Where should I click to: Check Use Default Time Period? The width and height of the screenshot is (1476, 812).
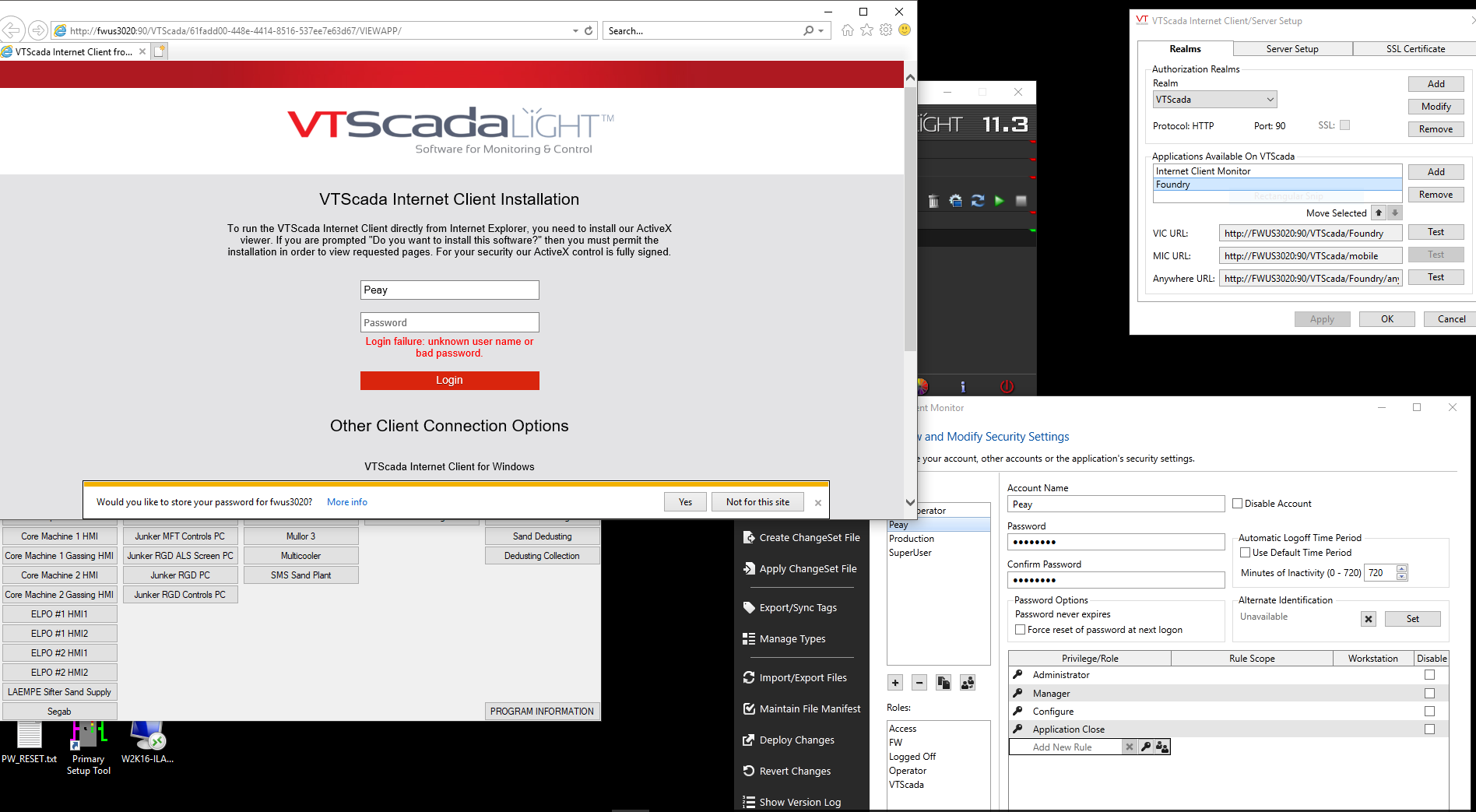click(x=1246, y=553)
